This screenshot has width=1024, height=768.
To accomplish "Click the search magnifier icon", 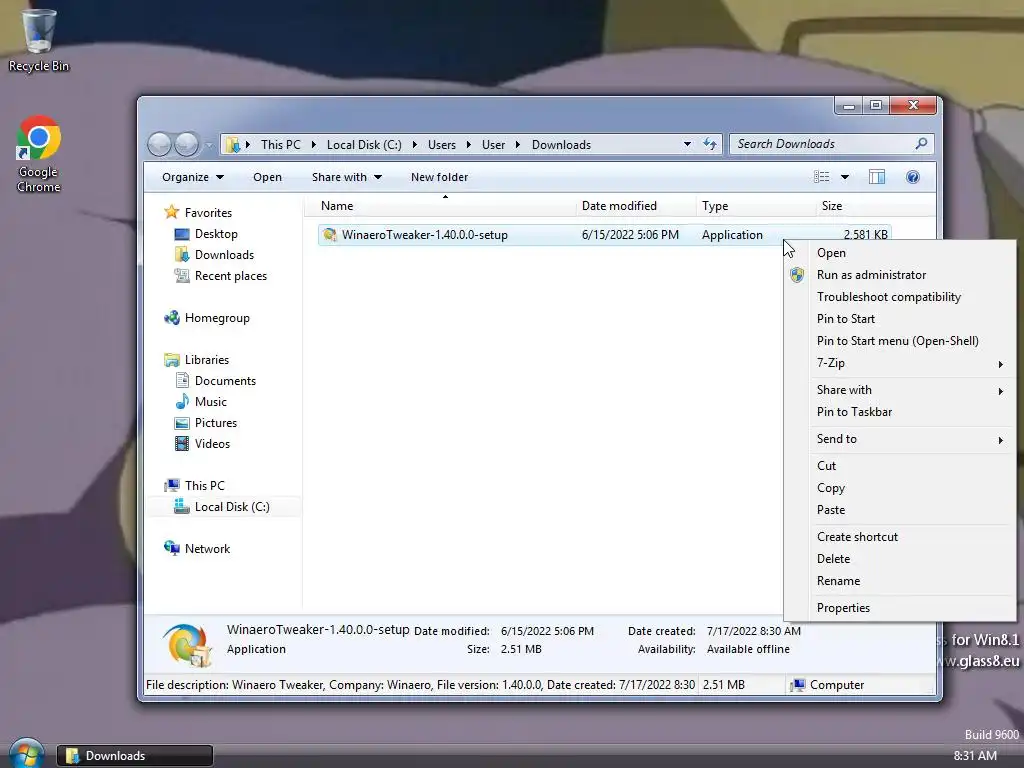I will coord(921,144).
